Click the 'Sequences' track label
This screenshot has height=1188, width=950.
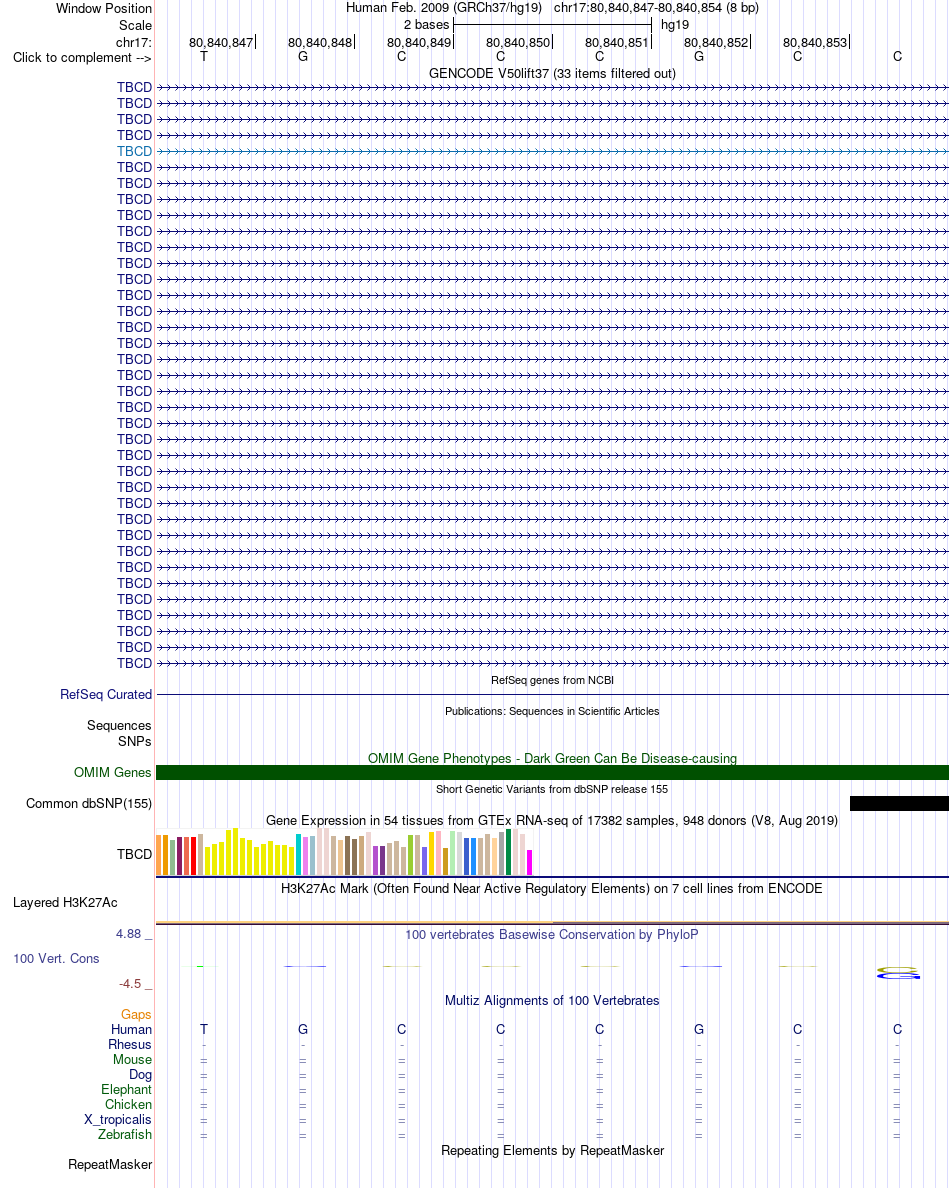(119, 726)
